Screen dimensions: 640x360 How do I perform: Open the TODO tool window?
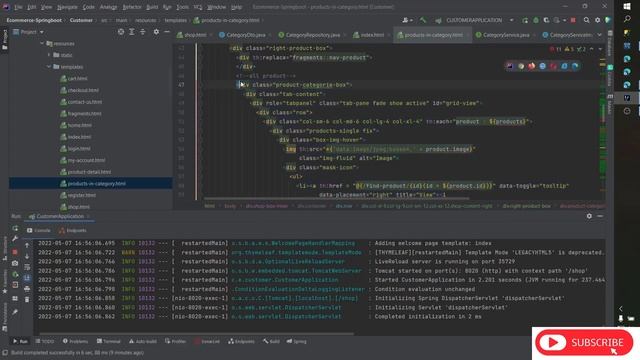tap(44, 341)
